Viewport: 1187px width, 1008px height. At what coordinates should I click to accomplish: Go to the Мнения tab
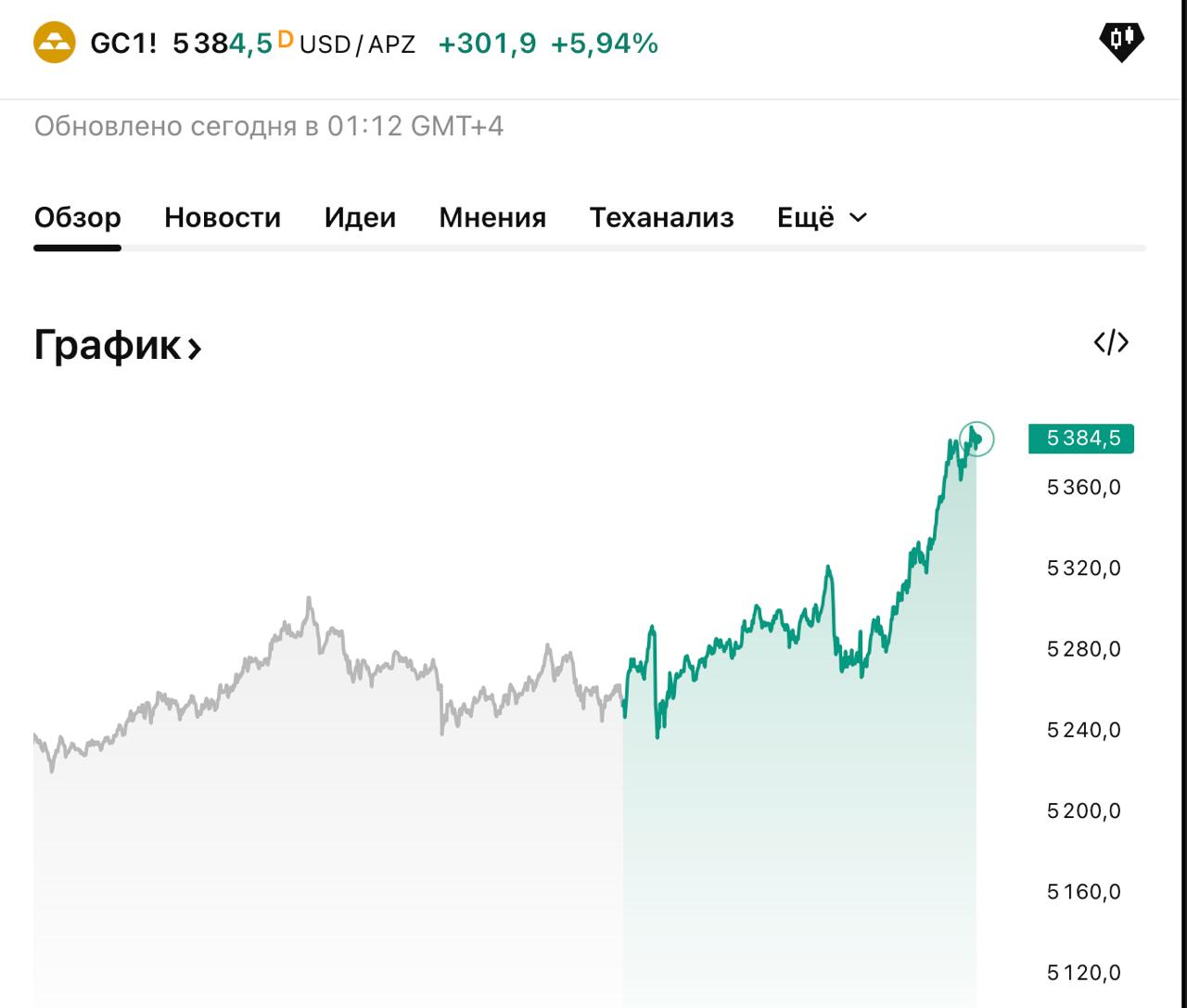(492, 217)
